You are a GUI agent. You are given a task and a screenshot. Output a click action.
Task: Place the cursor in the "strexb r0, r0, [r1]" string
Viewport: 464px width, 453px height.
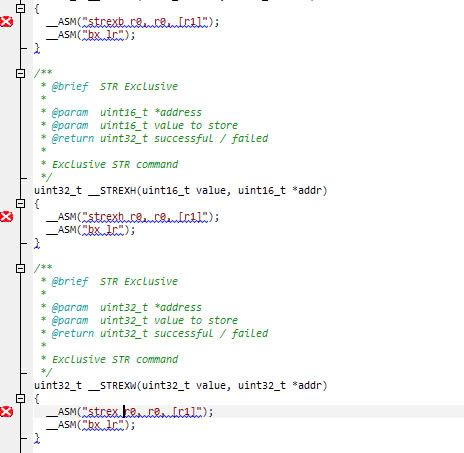(145, 22)
